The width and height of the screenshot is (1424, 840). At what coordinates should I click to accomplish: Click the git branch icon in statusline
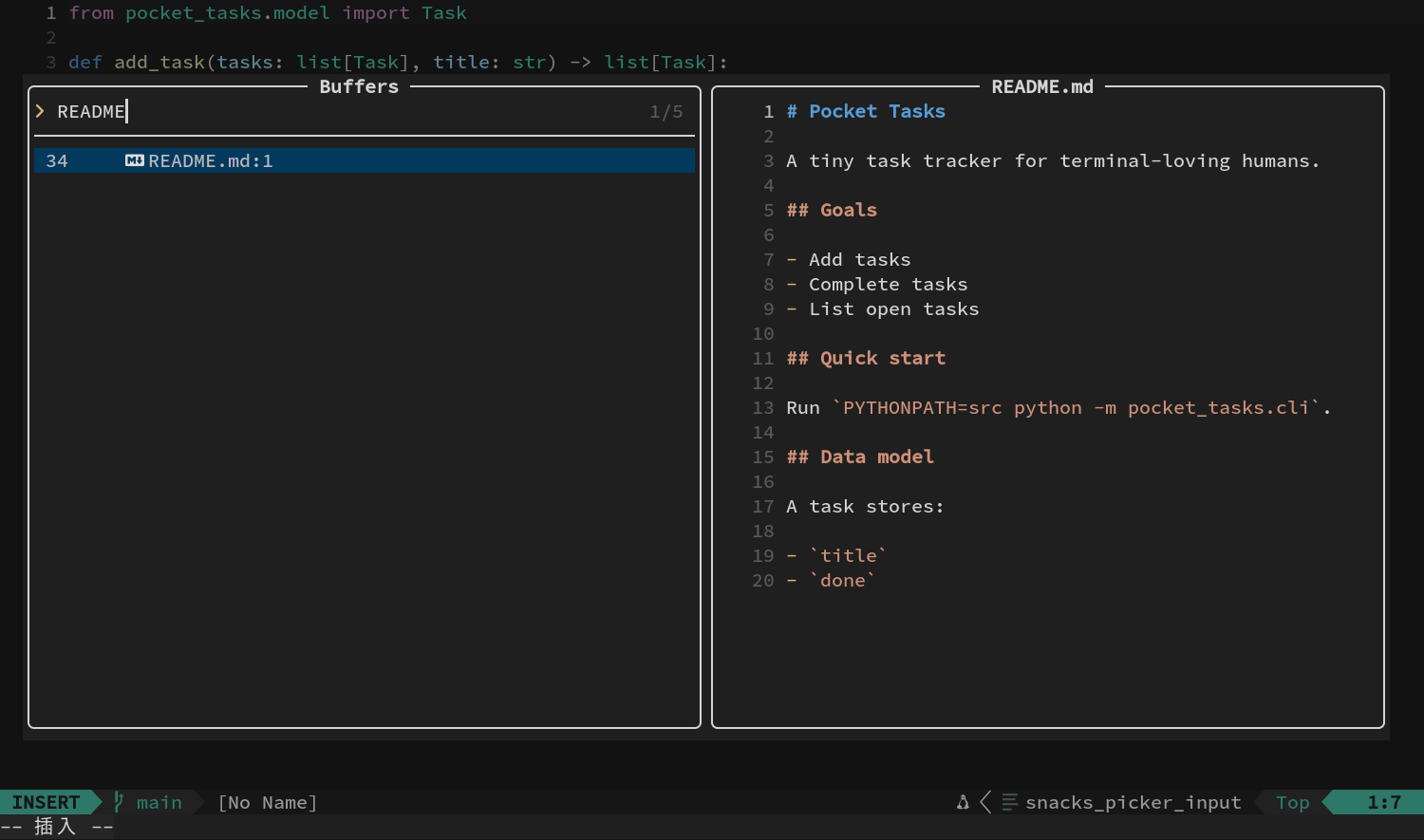(119, 802)
